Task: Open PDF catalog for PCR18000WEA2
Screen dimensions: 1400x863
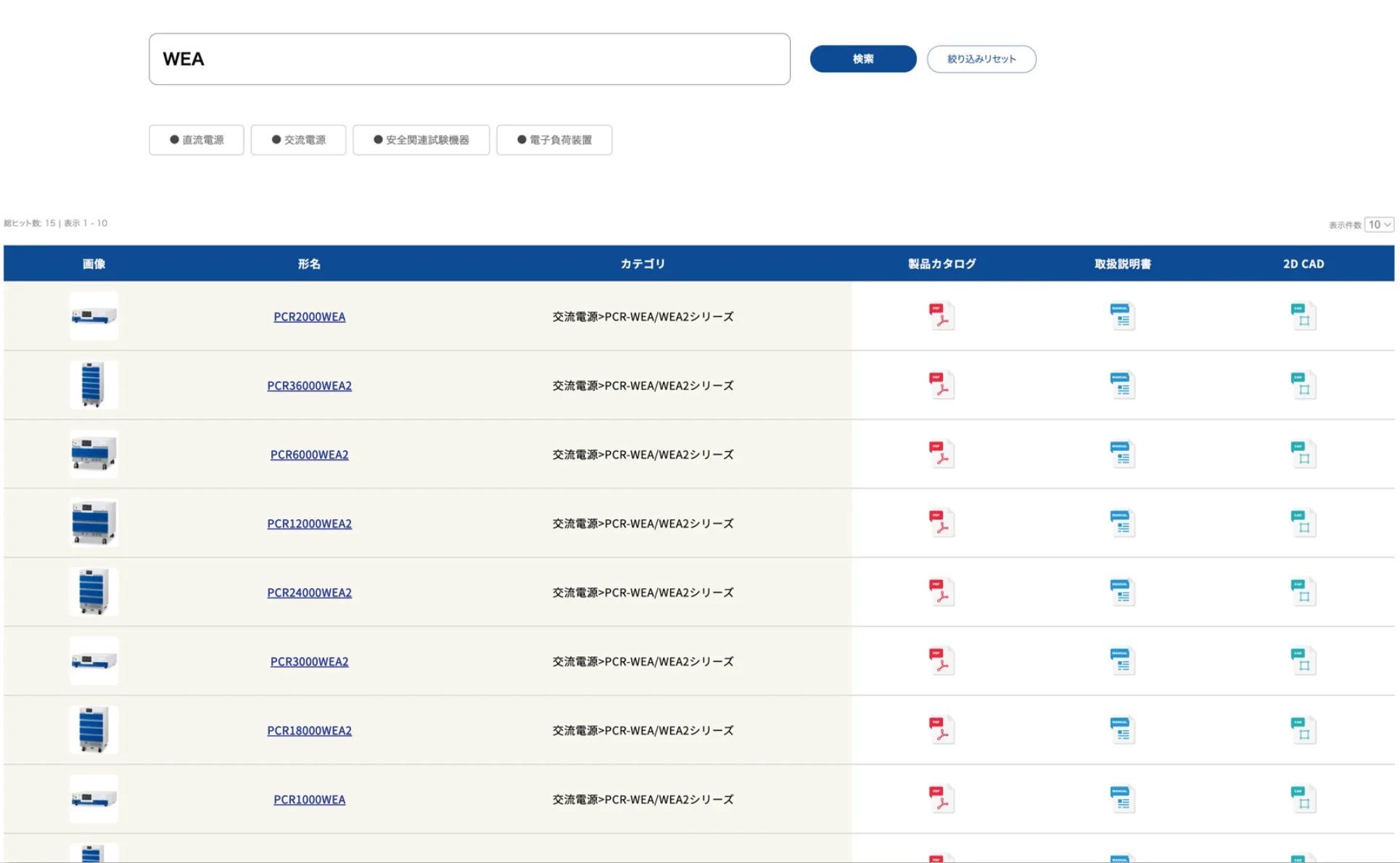Action: [x=942, y=730]
